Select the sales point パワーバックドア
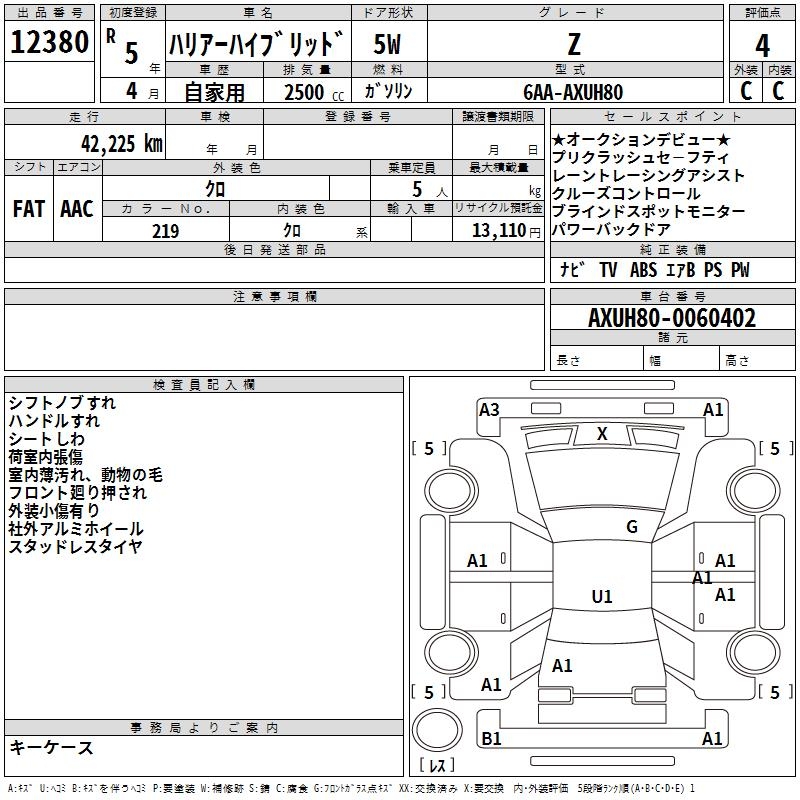Image resolution: width=800 pixels, height=800 pixels. click(611, 230)
